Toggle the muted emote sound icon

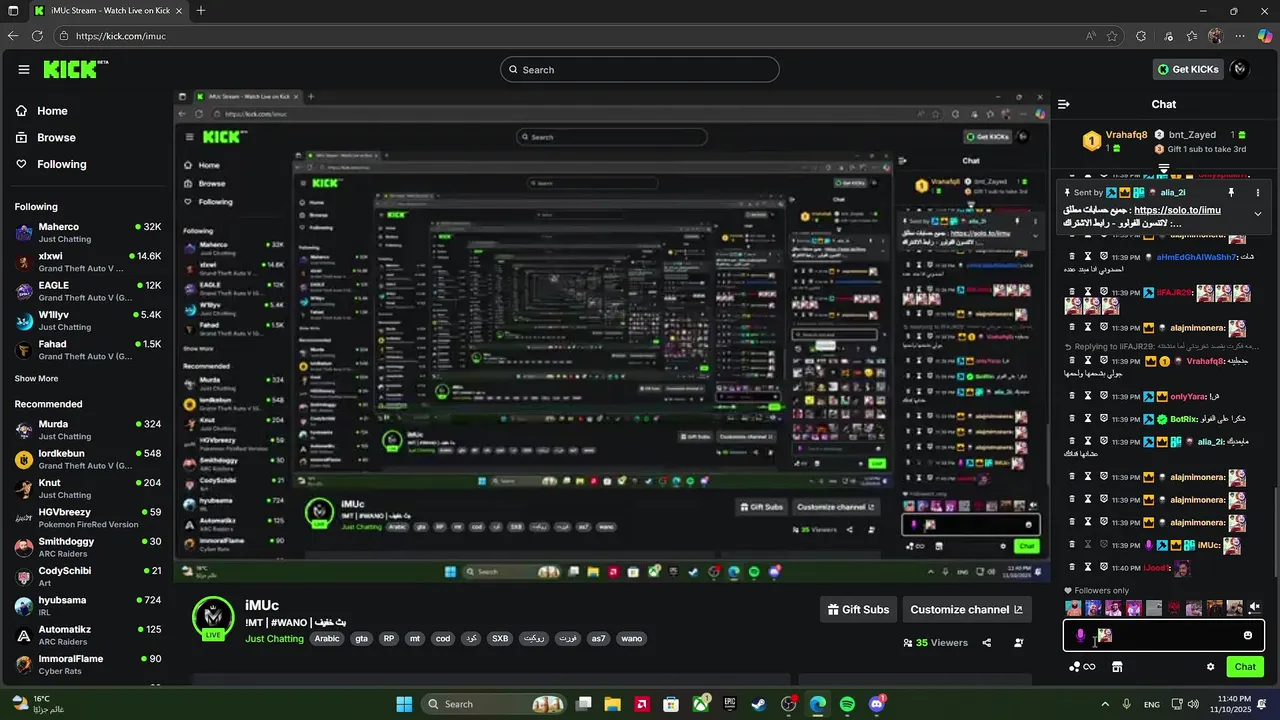tap(1255, 608)
